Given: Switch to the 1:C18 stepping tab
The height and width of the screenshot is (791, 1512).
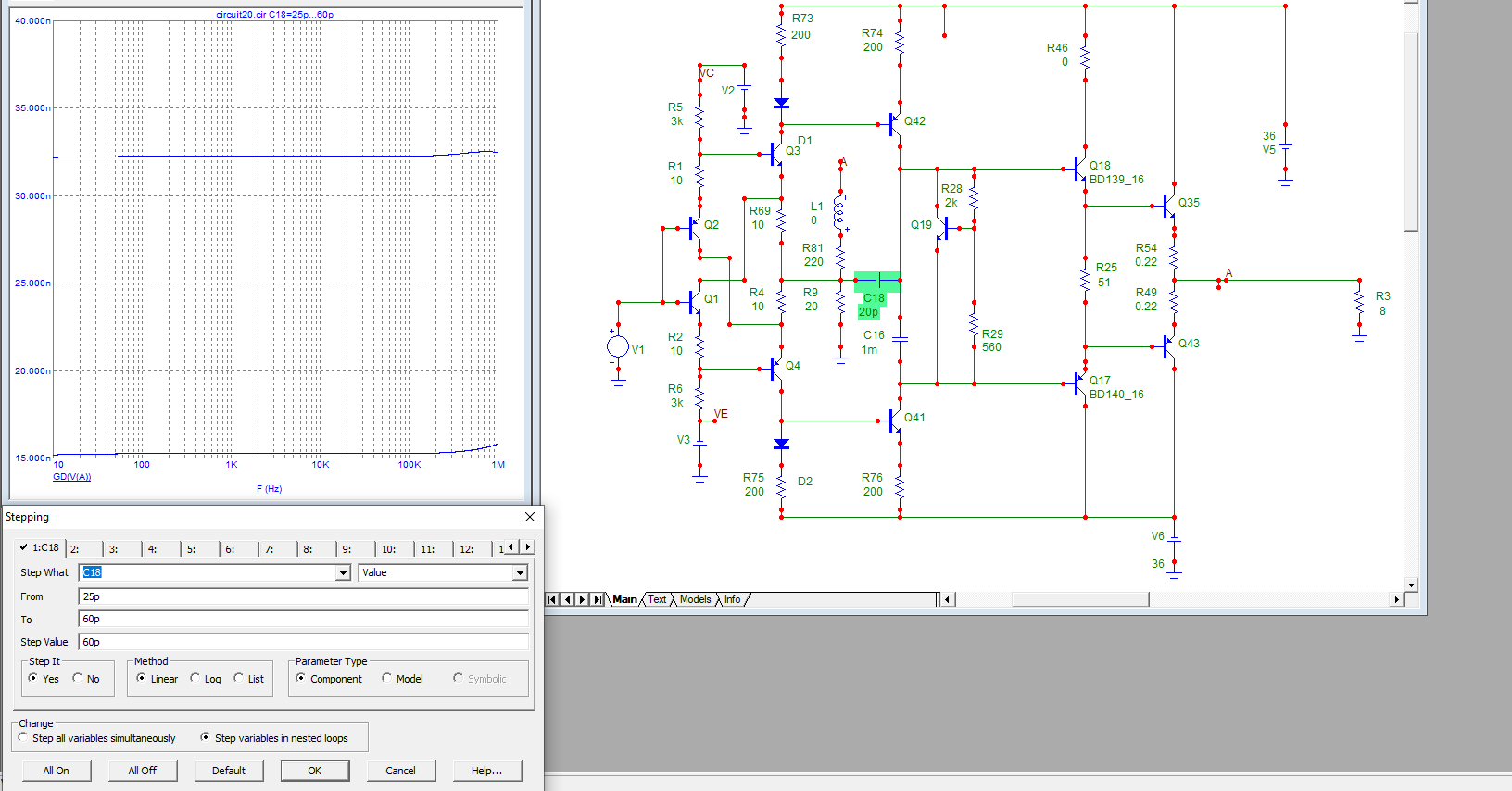Looking at the screenshot, I should click(40, 547).
